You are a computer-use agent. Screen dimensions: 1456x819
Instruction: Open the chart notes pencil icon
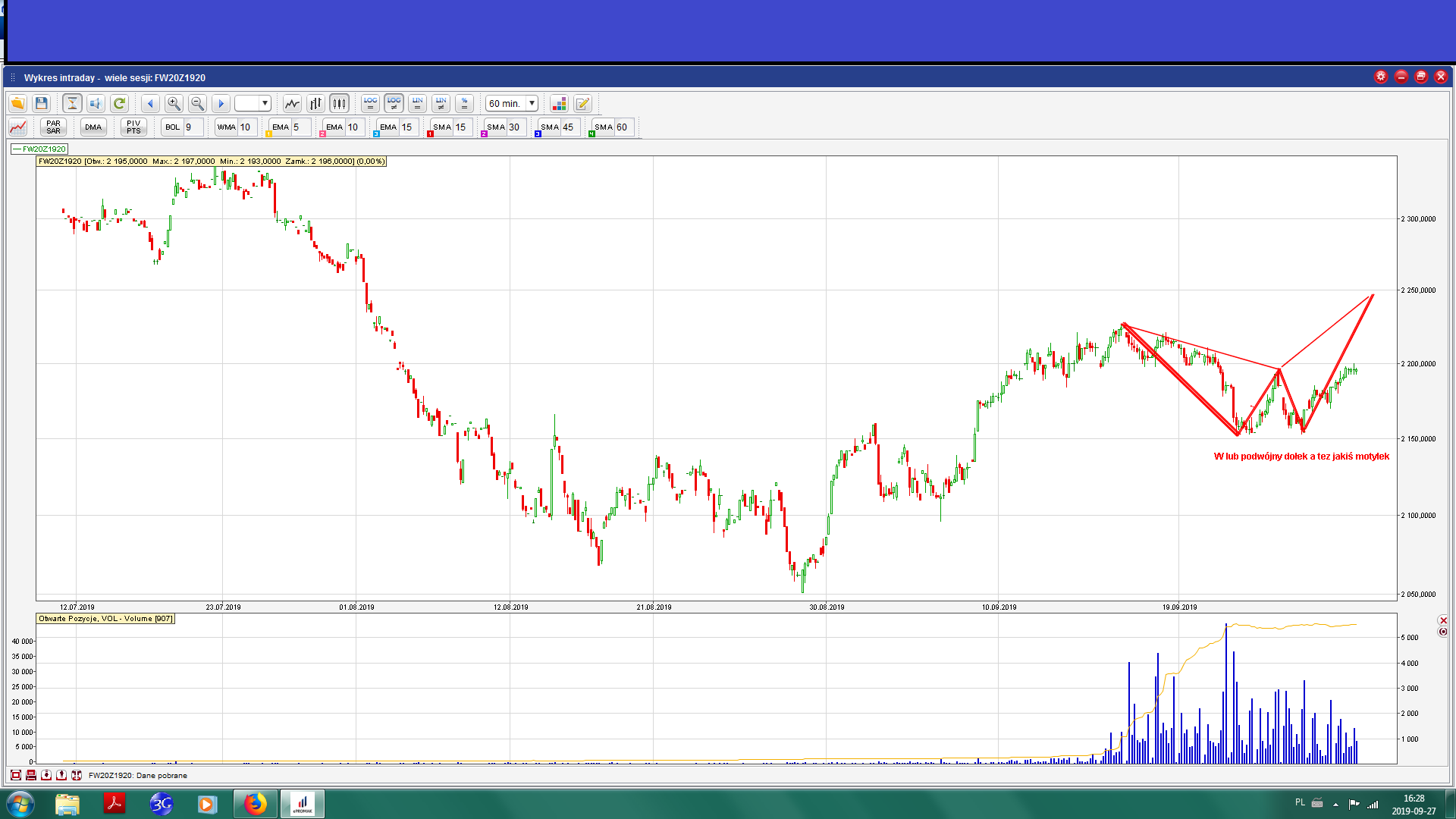(x=582, y=103)
